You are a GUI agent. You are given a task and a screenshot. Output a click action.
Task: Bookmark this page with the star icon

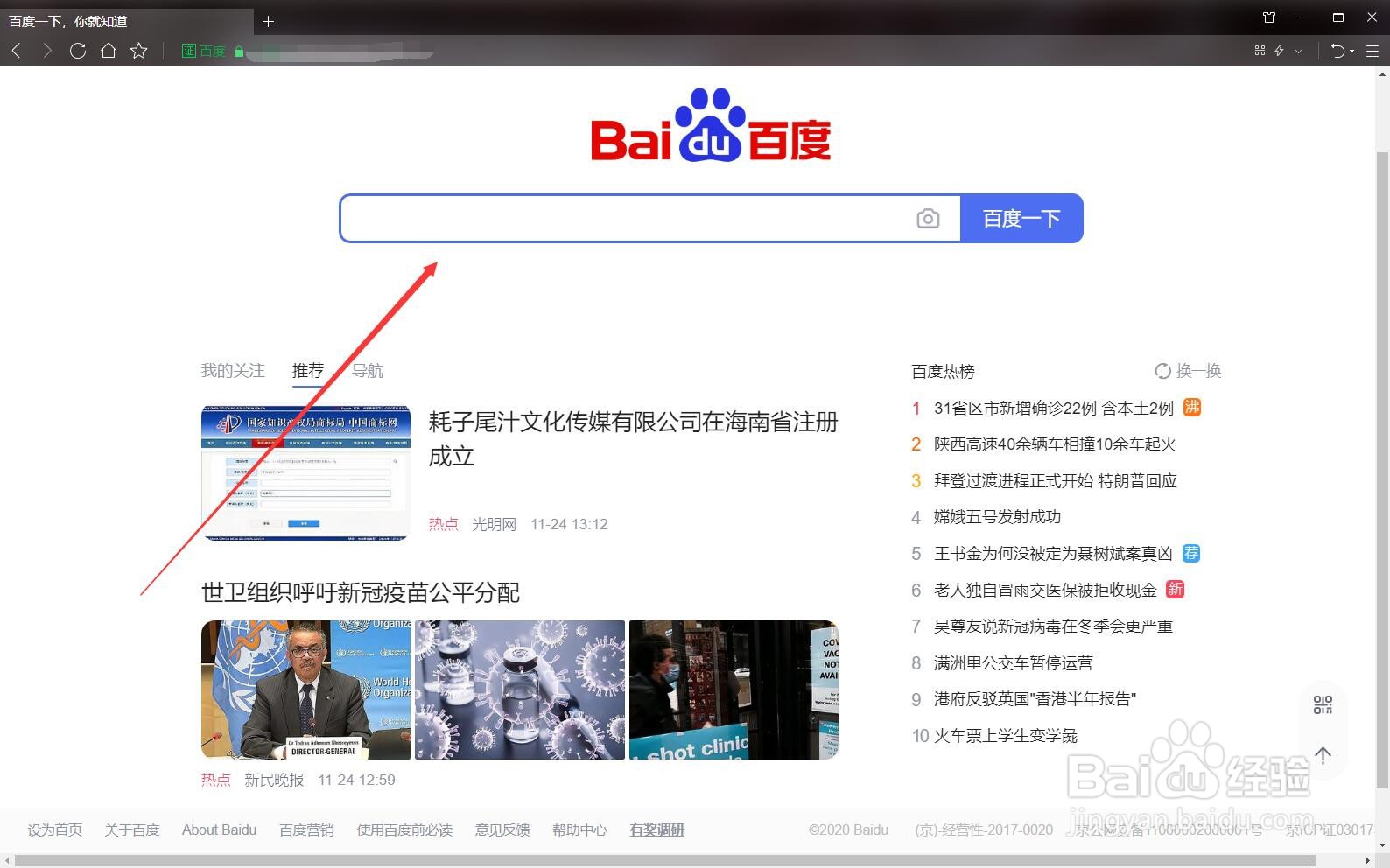pos(138,51)
